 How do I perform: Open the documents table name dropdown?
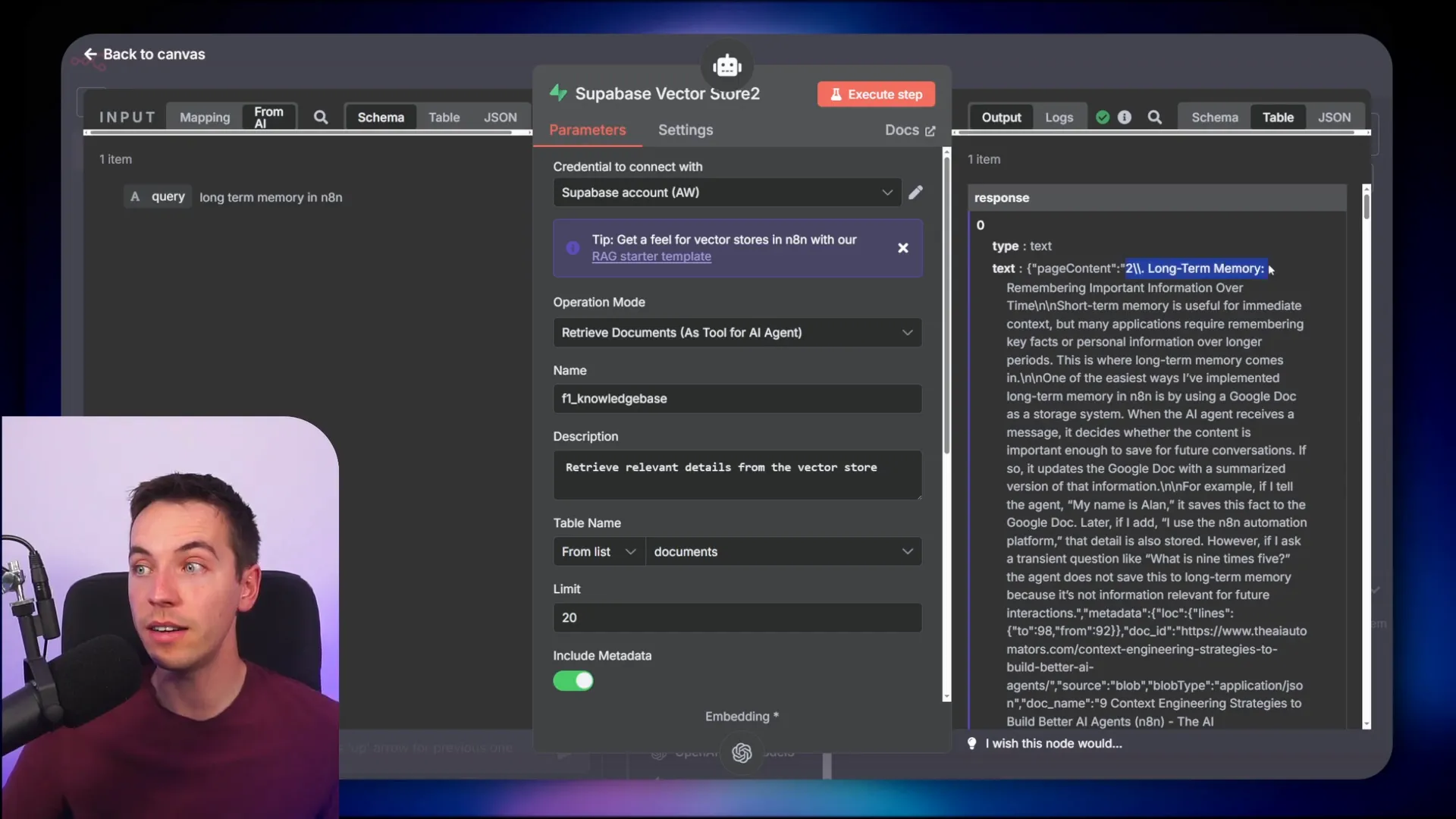[783, 551]
